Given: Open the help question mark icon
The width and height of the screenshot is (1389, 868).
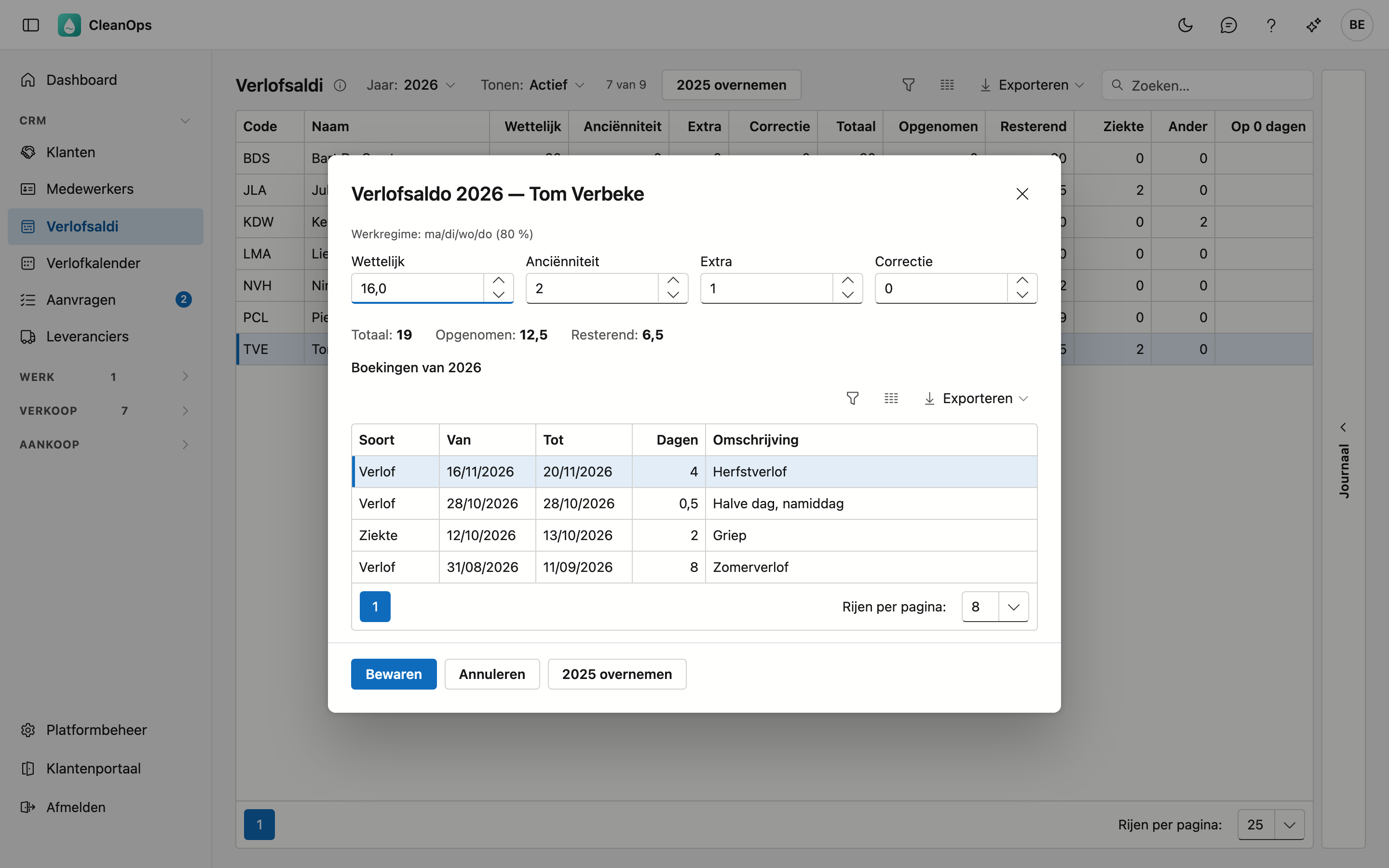Looking at the screenshot, I should pos(1271,25).
